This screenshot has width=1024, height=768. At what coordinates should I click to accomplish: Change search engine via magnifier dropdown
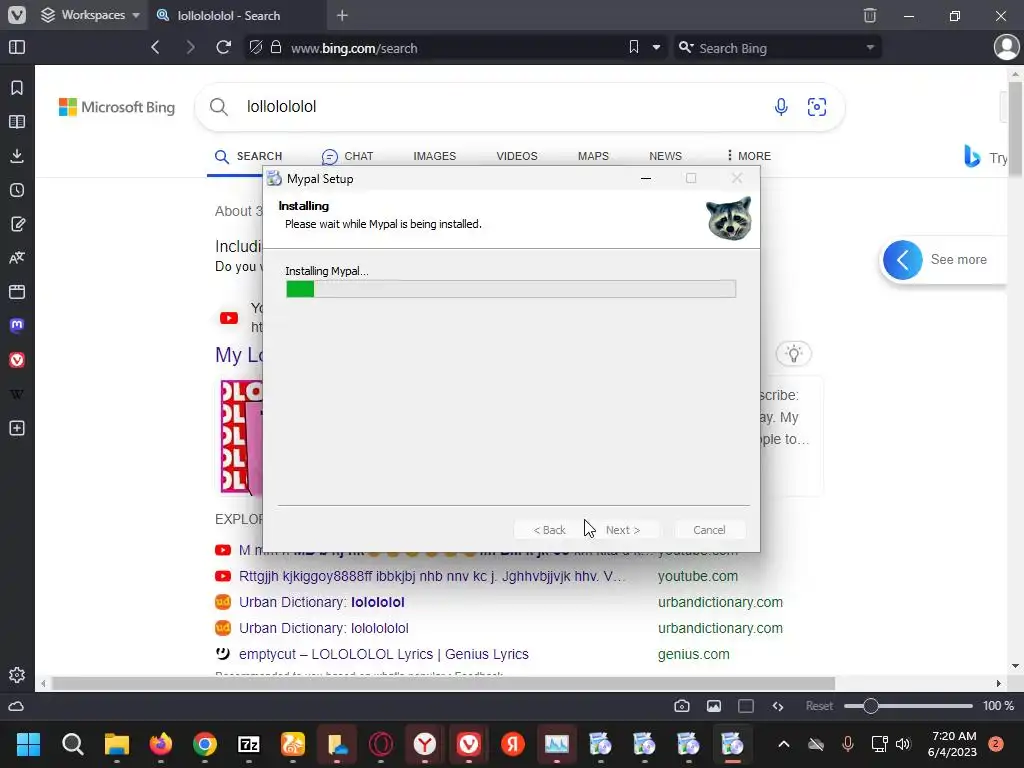tap(686, 48)
